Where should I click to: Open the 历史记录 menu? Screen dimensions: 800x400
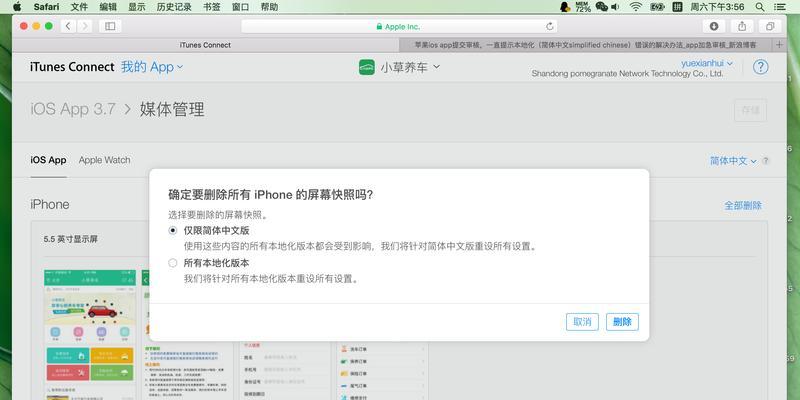[x=174, y=7]
